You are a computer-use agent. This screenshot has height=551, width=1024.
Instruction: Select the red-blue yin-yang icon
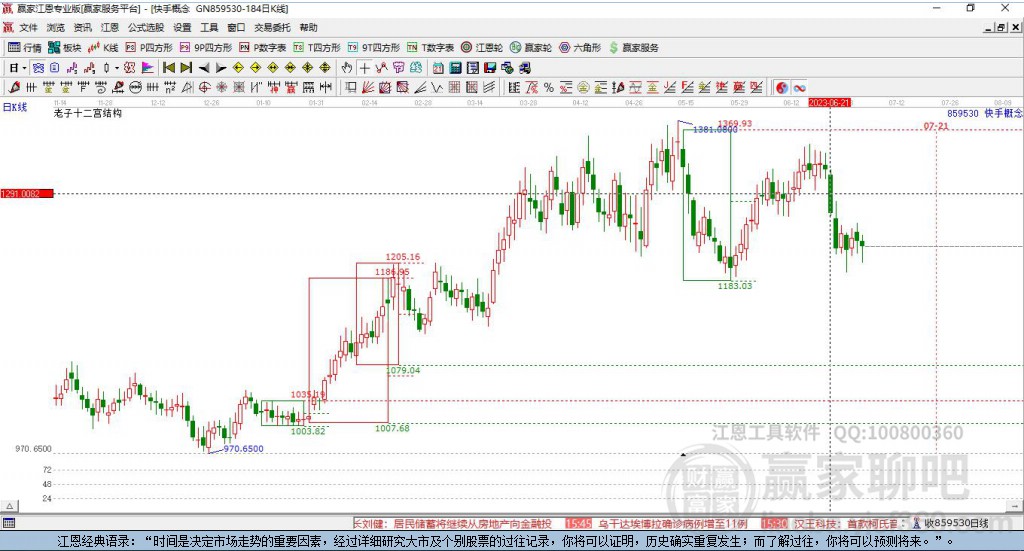(782, 87)
